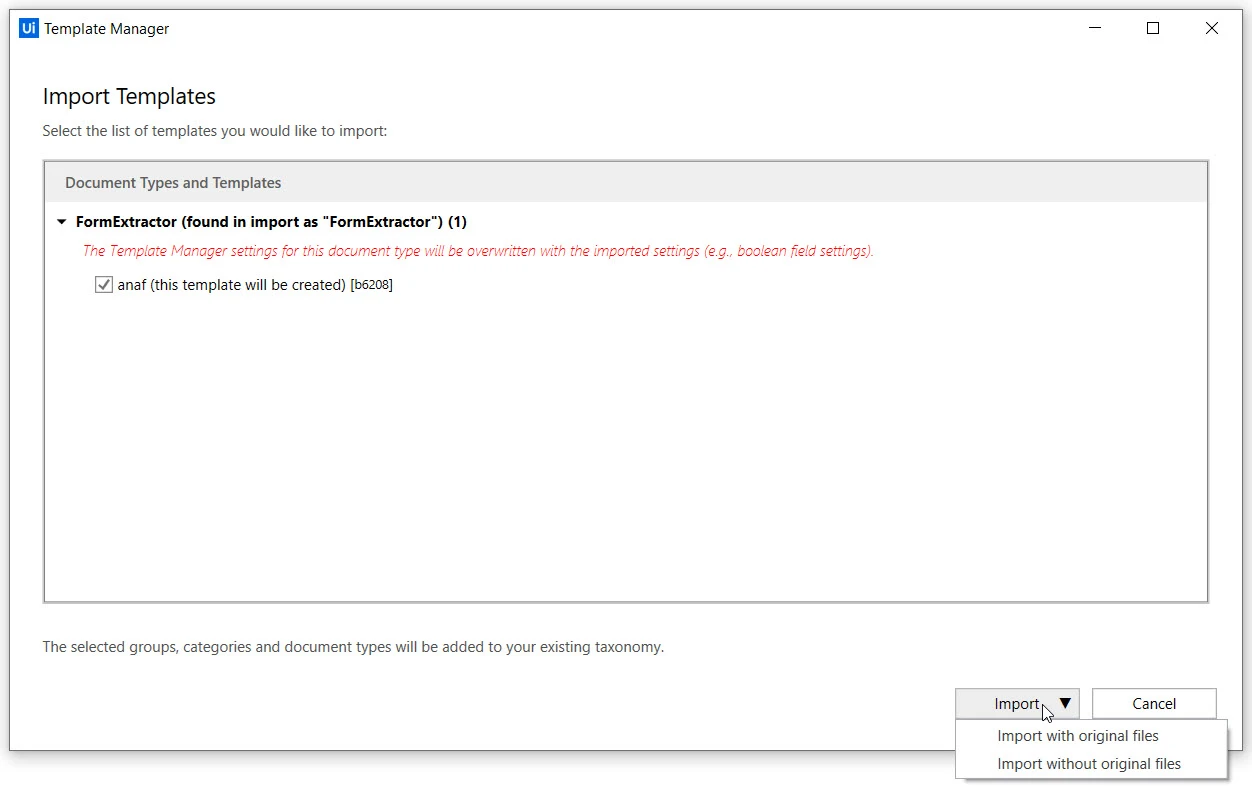Uncheck the anaf template checkbox
Viewport: 1252px width, 792px height.
[x=104, y=285]
